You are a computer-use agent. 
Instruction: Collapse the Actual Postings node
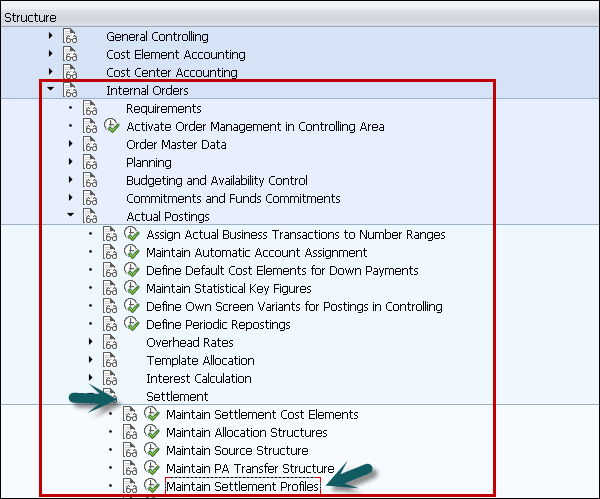[x=70, y=216]
